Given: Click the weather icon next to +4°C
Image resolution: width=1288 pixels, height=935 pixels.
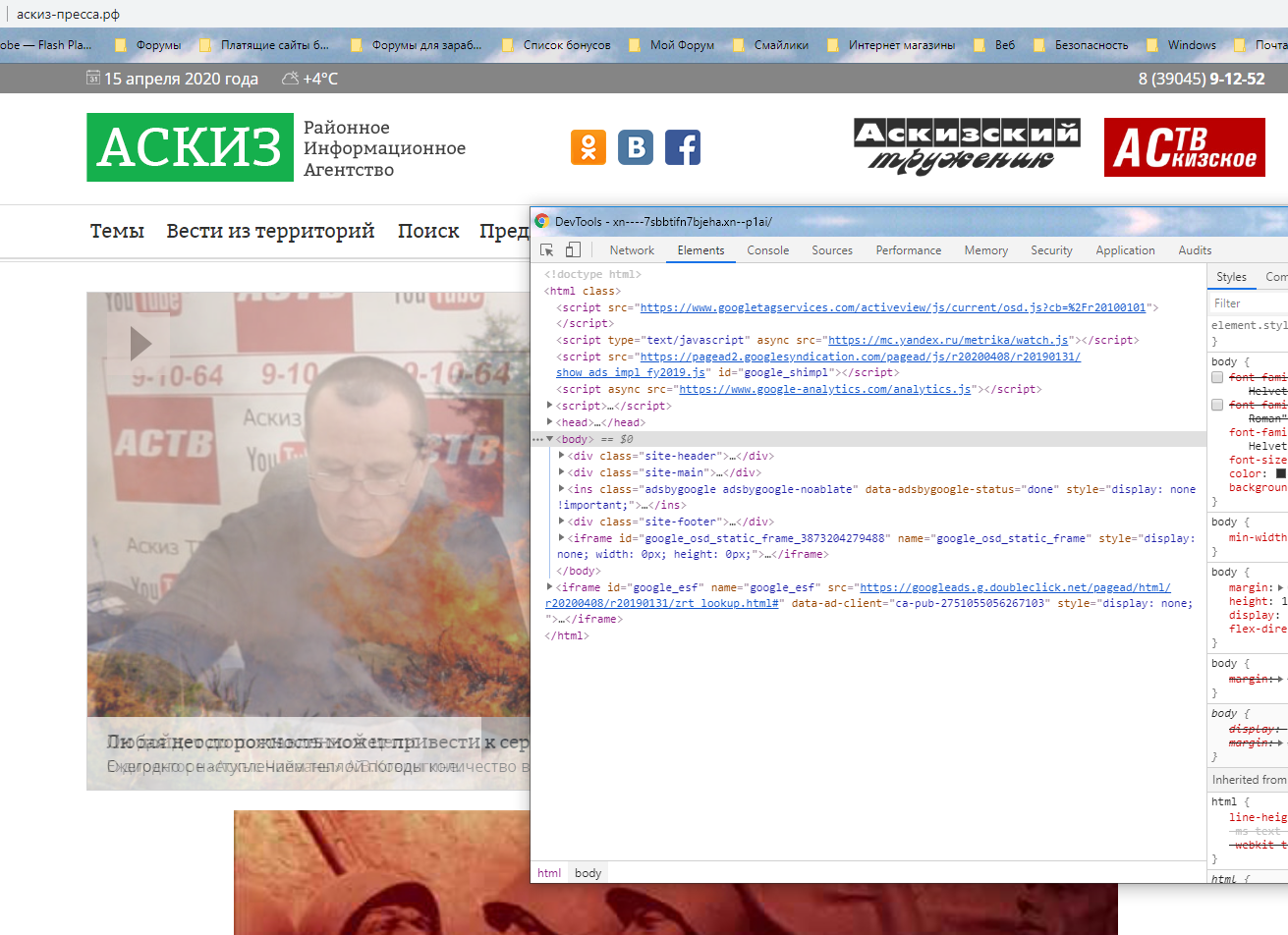Looking at the screenshot, I should pyautogui.click(x=289, y=80).
